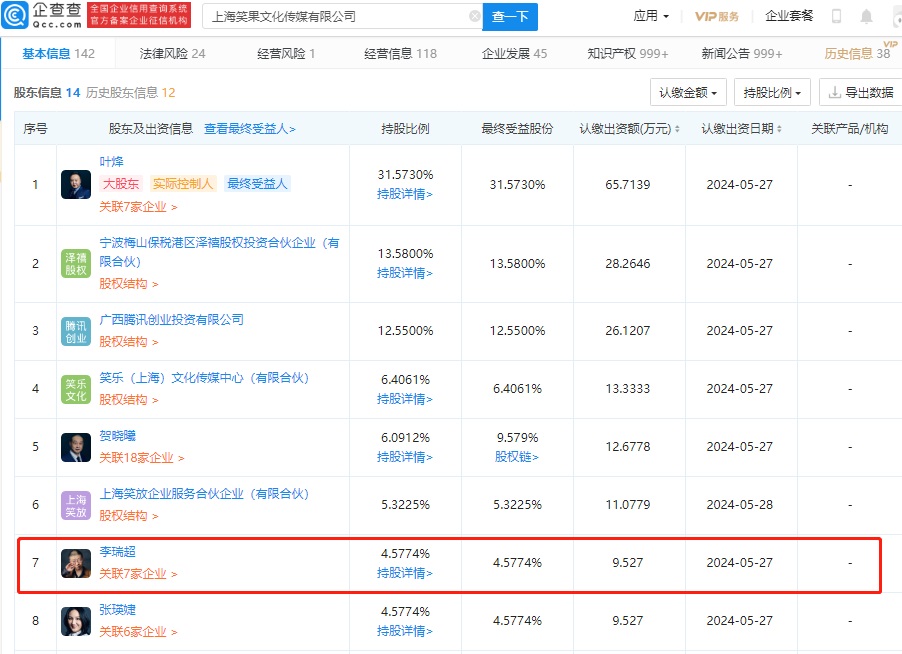The height and width of the screenshot is (654, 902).
Task: Sort by 认缴出资日期 column arrows
Action: click(779, 129)
